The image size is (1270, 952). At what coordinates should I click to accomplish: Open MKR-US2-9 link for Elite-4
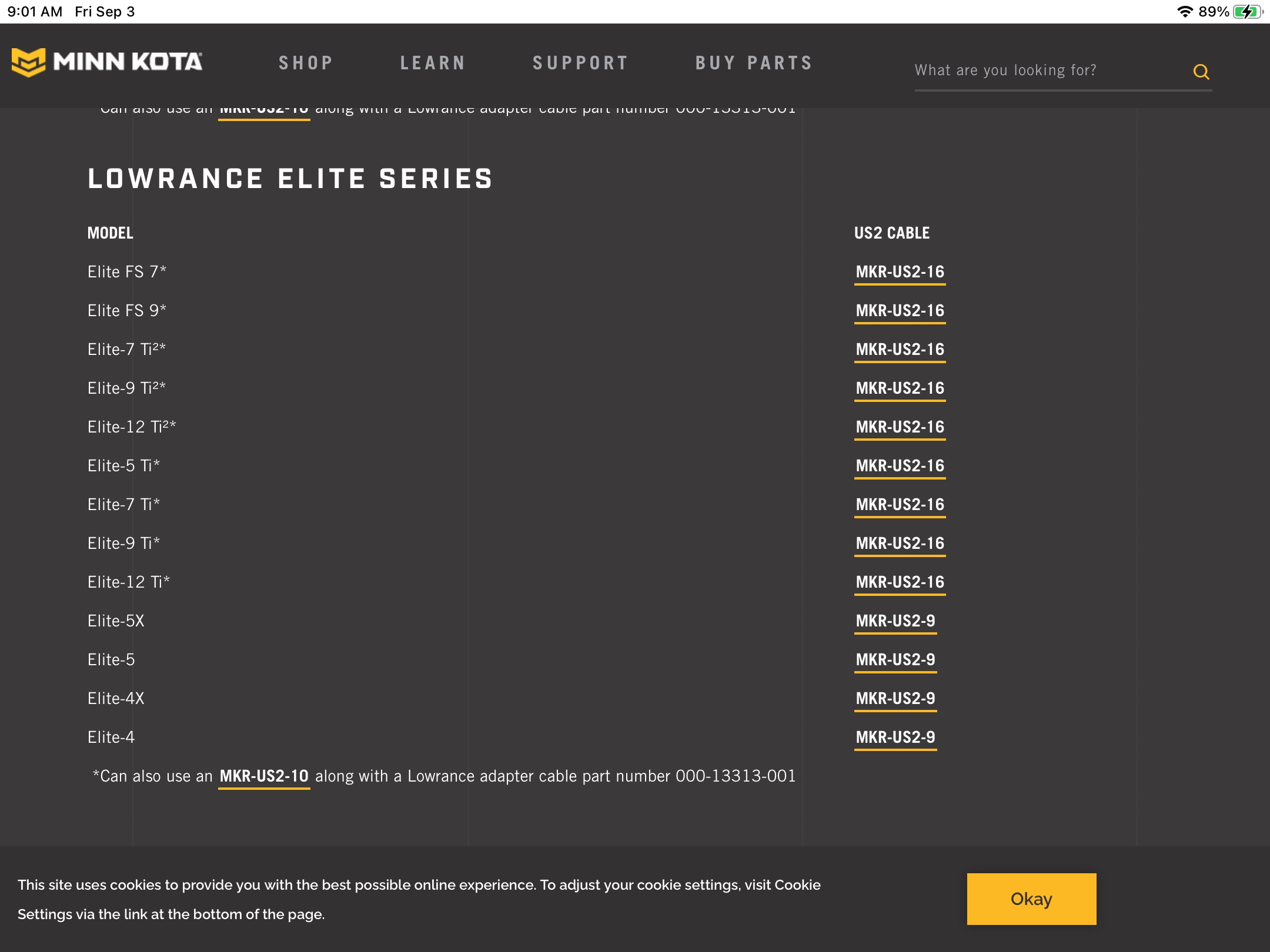coord(895,738)
